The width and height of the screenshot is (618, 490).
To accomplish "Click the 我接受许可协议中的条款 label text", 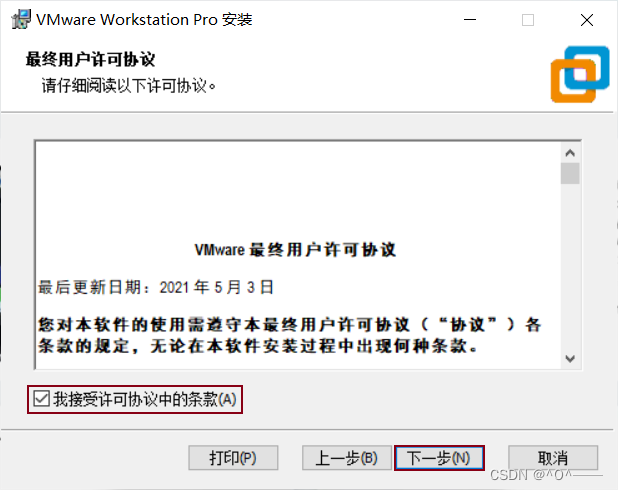I will pos(145,399).
